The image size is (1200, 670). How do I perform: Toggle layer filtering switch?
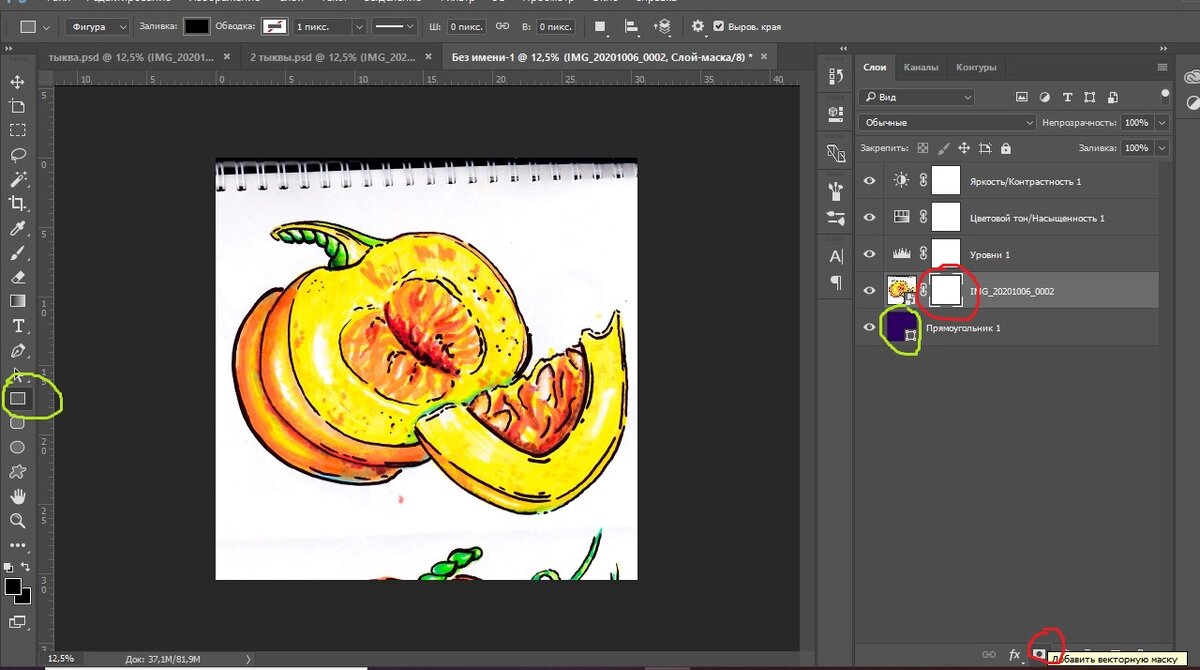coord(1165,97)
